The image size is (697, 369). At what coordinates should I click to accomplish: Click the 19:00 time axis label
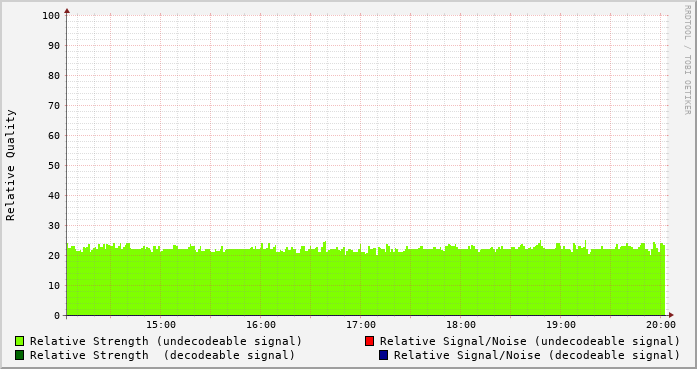coord(561,325)
